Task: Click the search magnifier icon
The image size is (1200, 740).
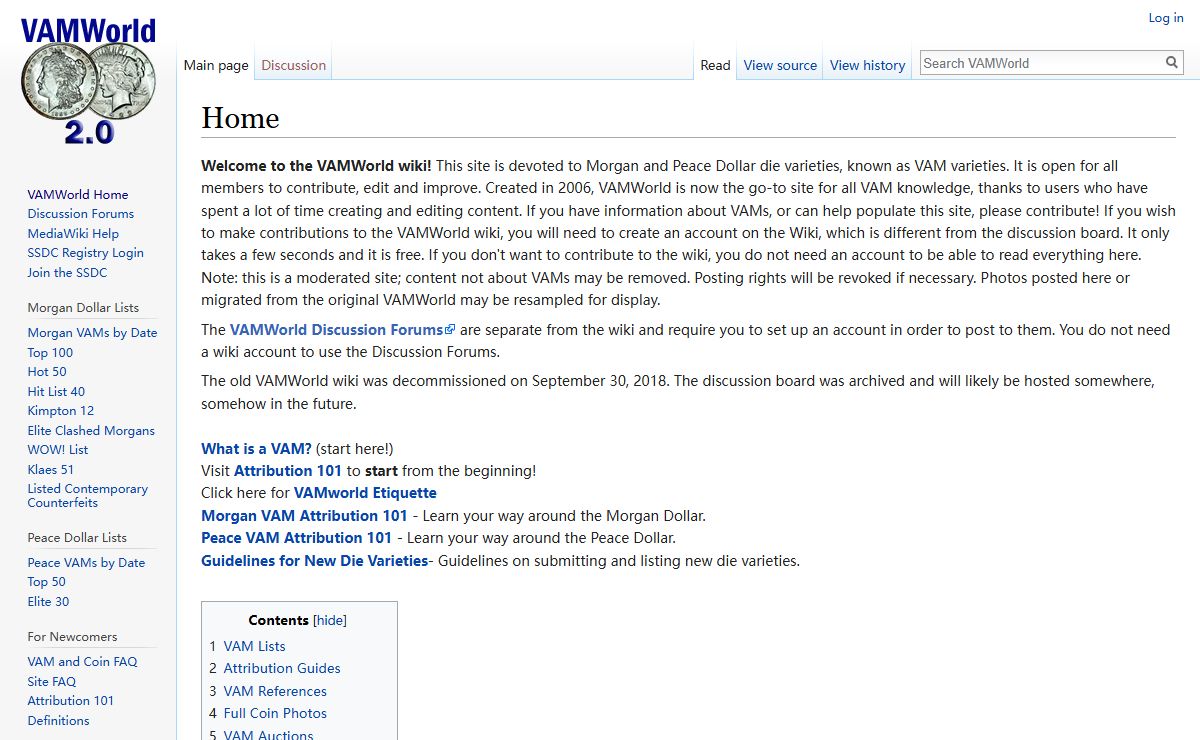Action: click(1172, 63)
